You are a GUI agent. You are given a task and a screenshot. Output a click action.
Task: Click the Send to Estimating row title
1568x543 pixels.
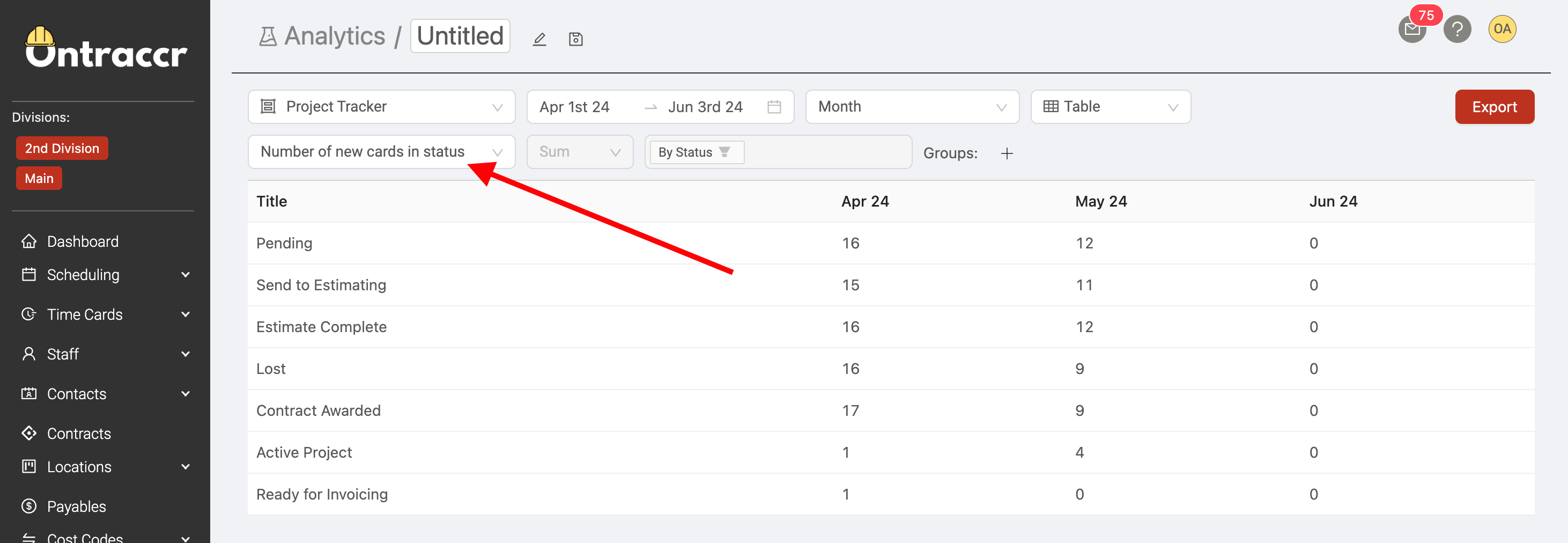[x=321, y=285]
